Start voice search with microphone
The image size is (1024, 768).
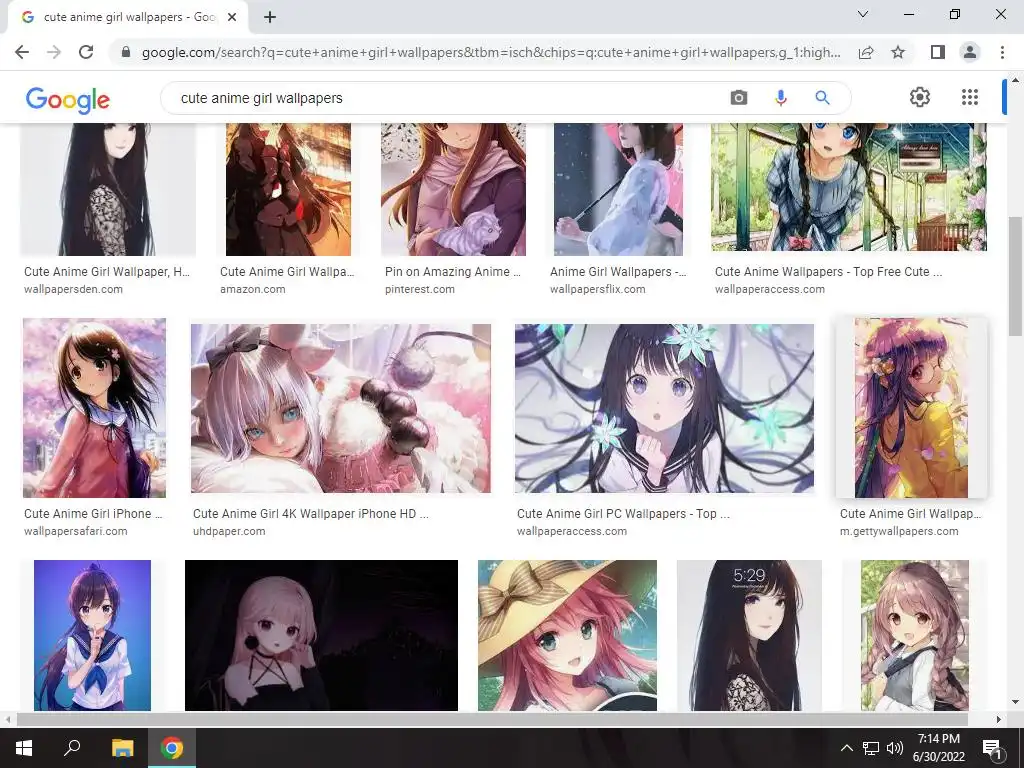[x=780, y=98]
